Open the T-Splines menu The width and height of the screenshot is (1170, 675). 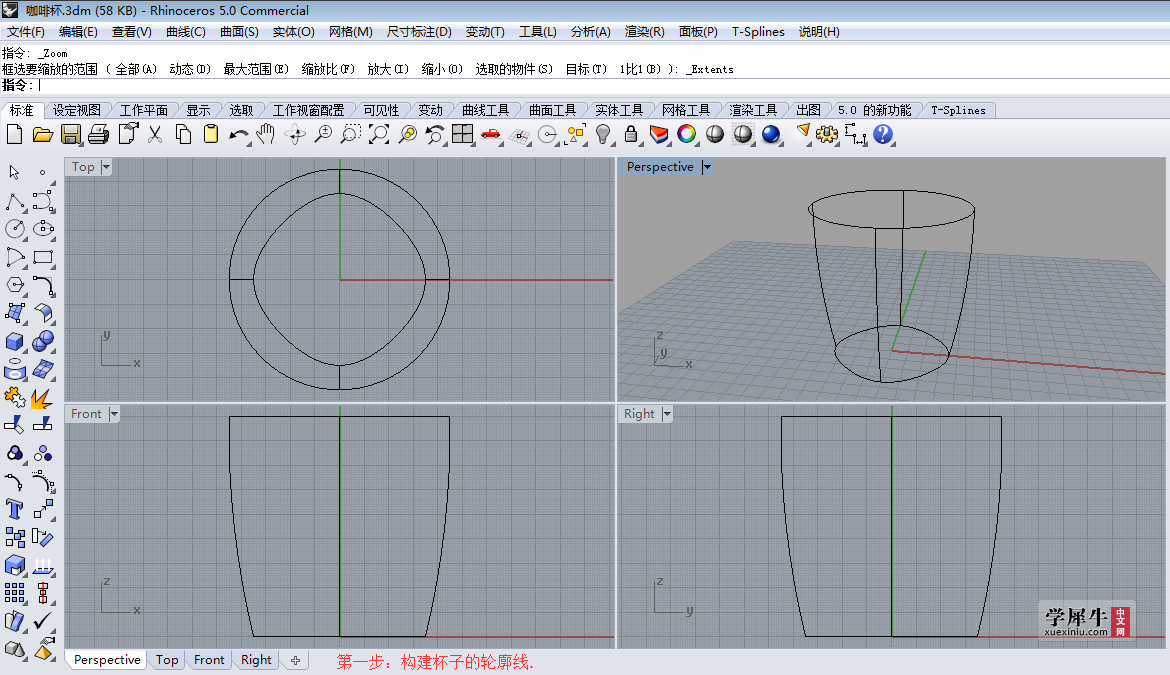pos(758,31)
